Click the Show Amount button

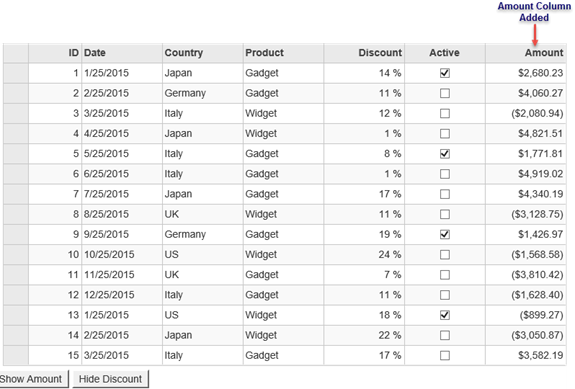coord(33,379)
